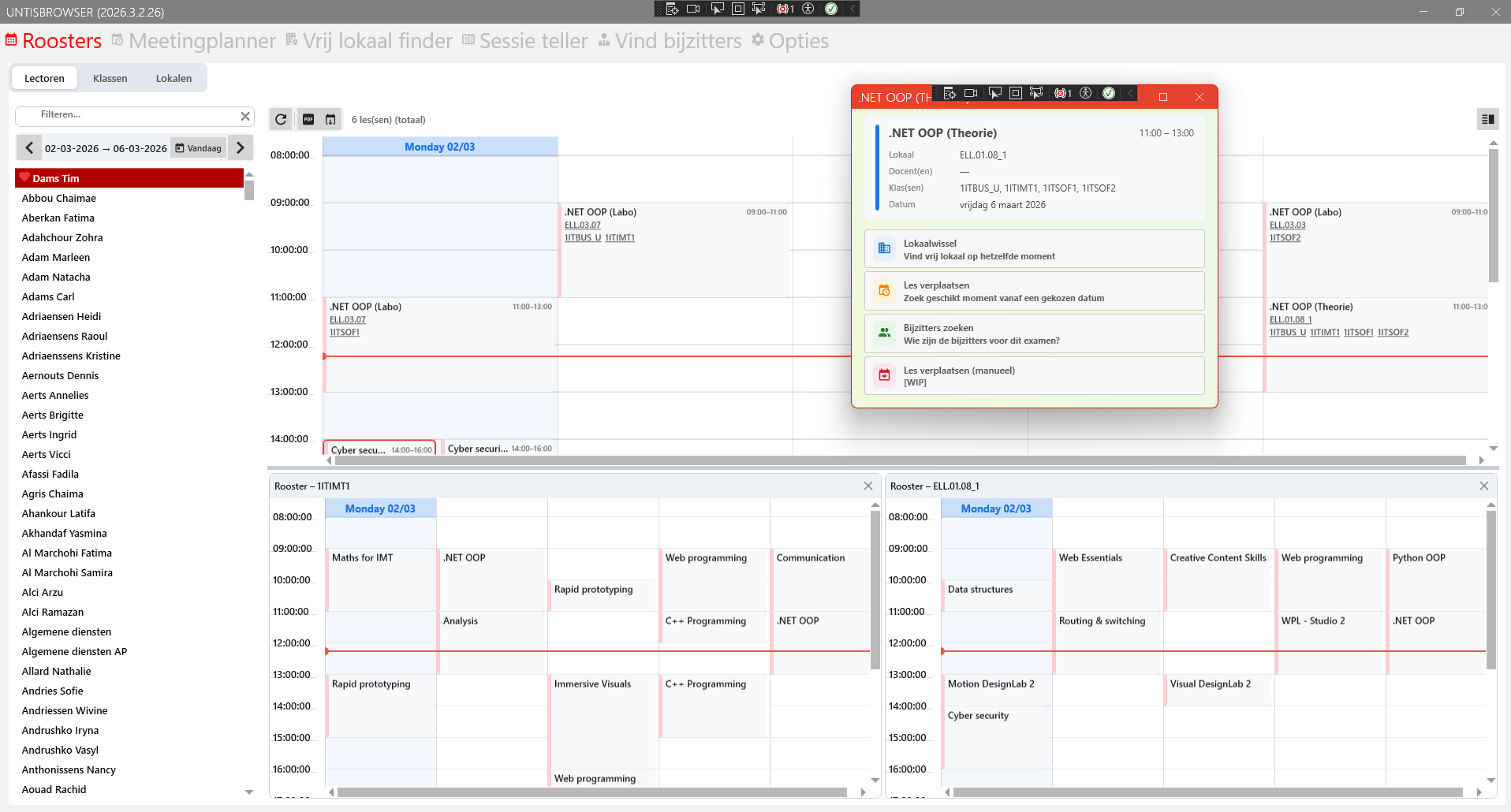The image size is (1511, 812).
Task: Switch list to Klassen
Action: click(x=110, y=78)
